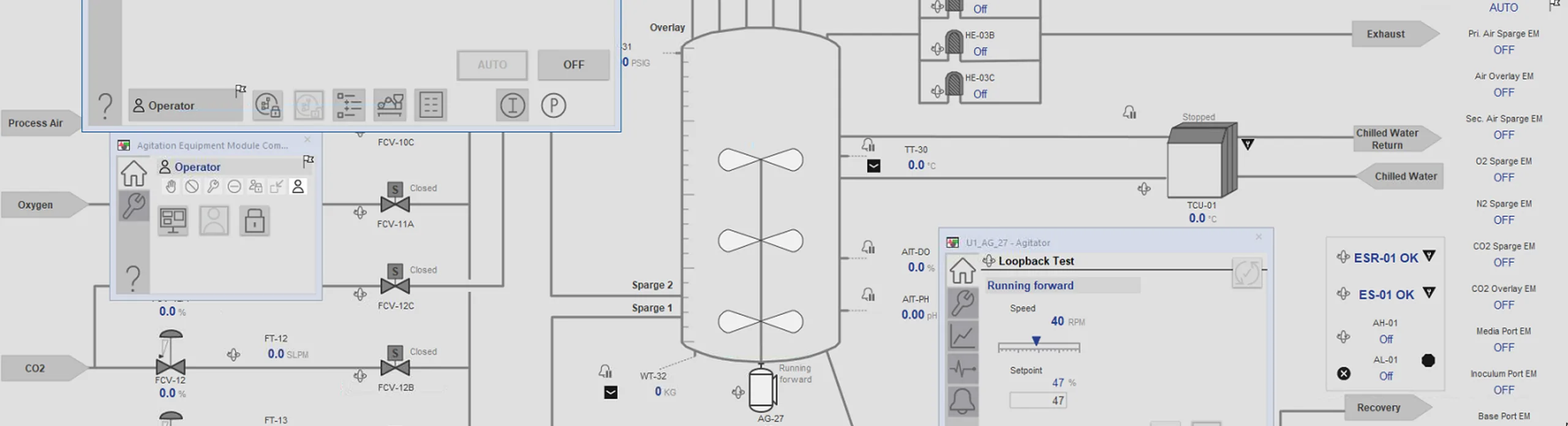Click the Running forward status field
Screen dimensions: 1568x426
point(1063,285)
